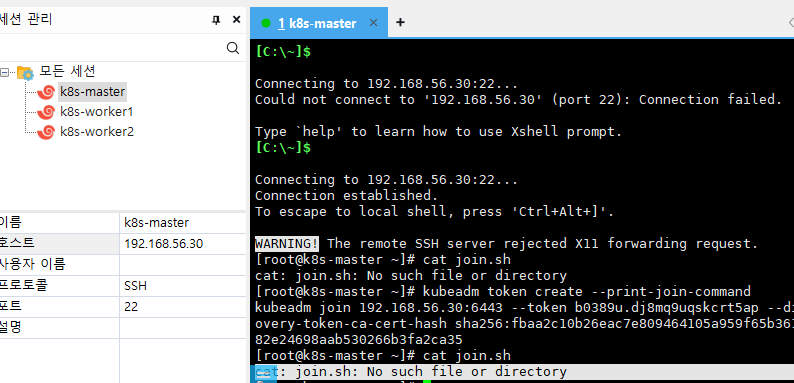Click the 프로토콜 property label

(23, 285)
